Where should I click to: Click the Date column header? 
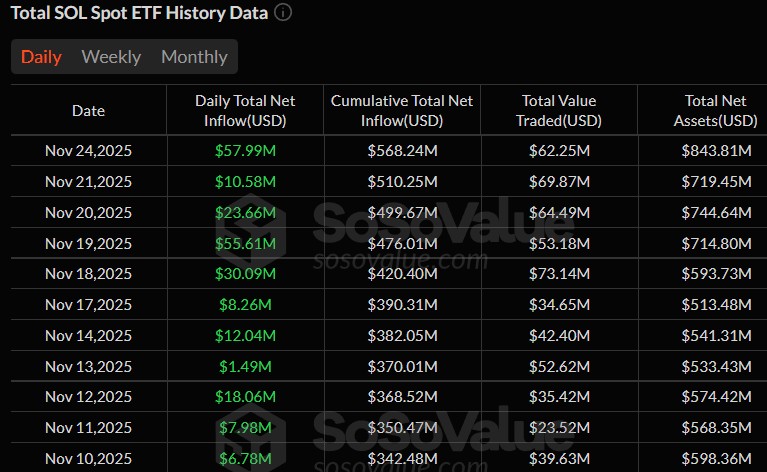click(x=89, y=111)
